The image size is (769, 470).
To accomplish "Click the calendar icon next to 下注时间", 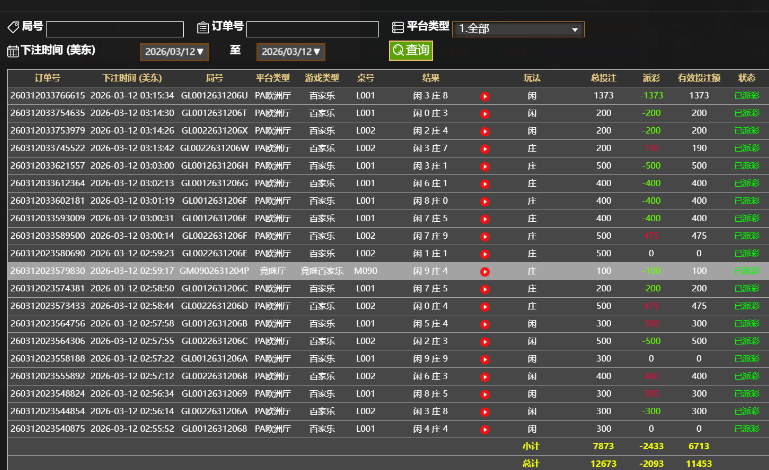I will point(13,51).
